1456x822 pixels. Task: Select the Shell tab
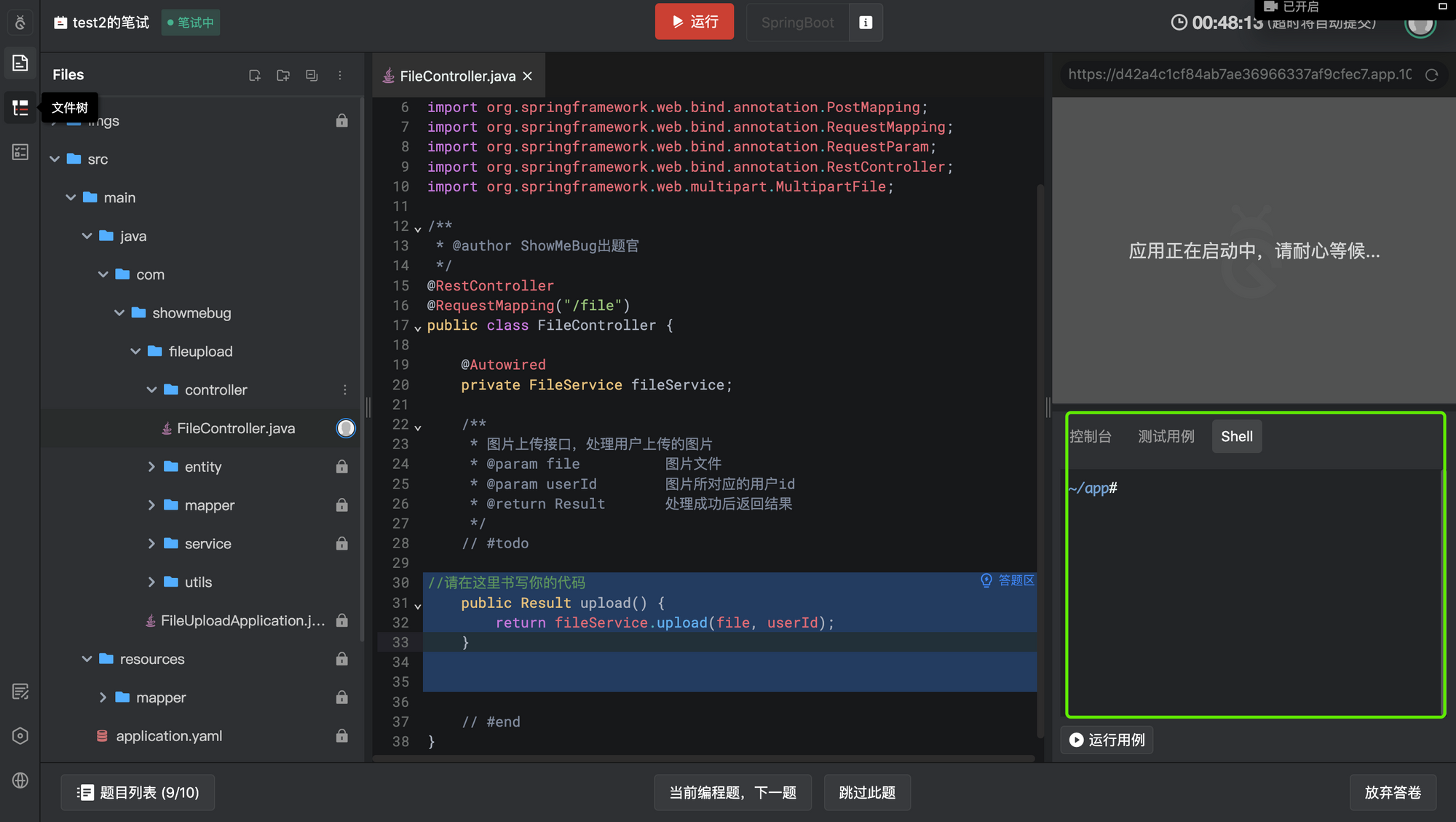tap(1237, 436)
